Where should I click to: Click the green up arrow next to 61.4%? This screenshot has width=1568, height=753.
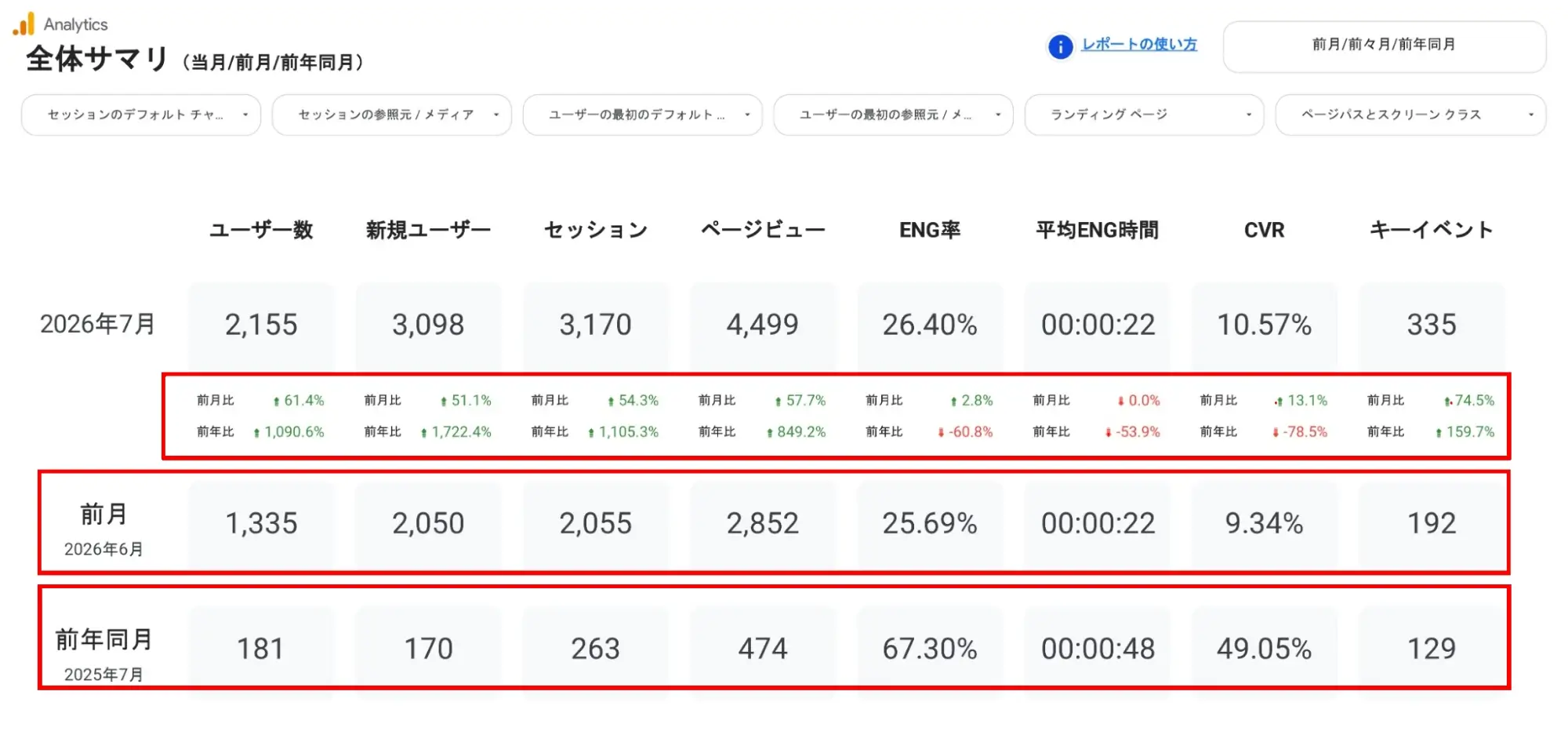[x=276, y=401]
